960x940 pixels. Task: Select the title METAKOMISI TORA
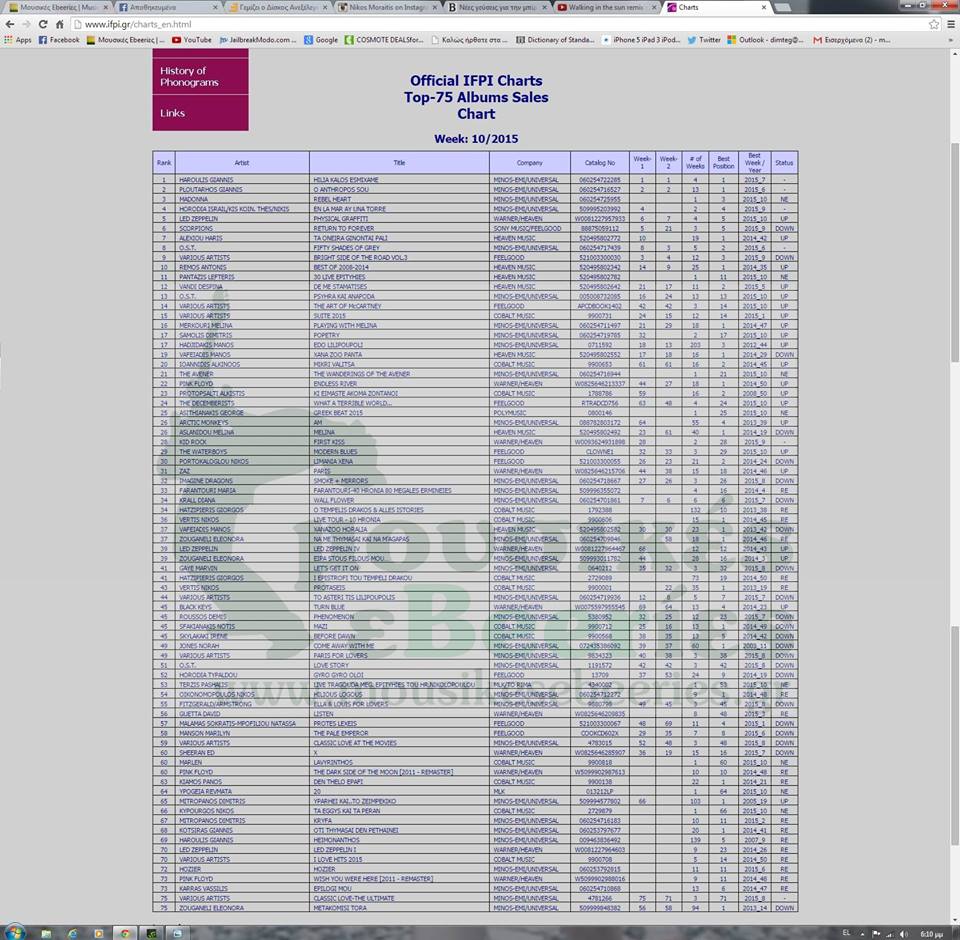pyautogui.click(x=340, y=908)
